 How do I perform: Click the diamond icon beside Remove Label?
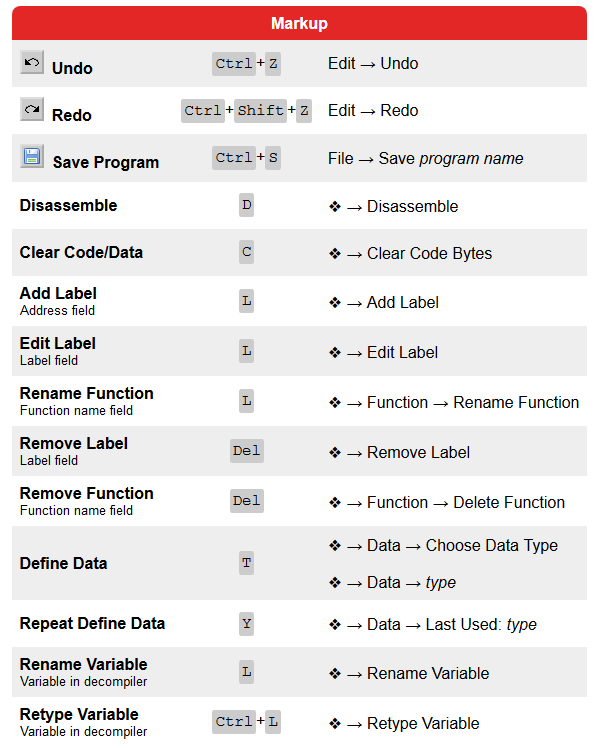(x=335, y=452)
